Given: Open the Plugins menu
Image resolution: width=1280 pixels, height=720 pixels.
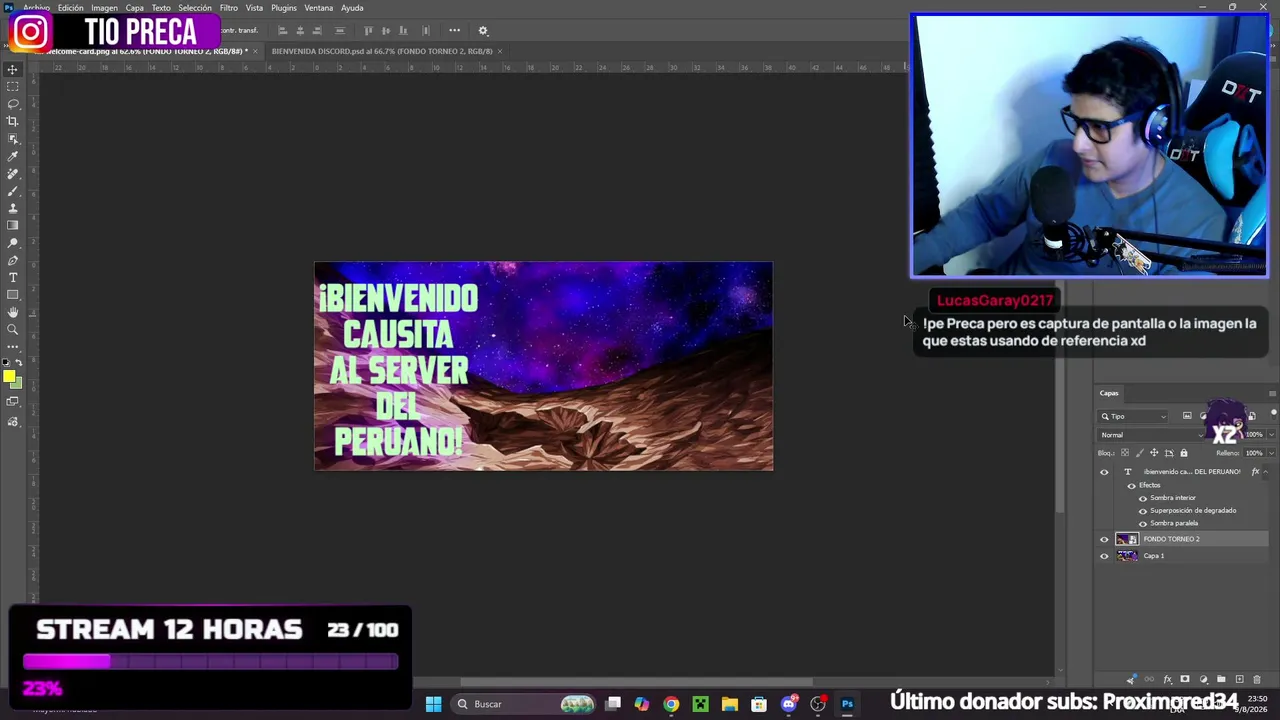Looking at the screenshot, I should click(284, 8).
